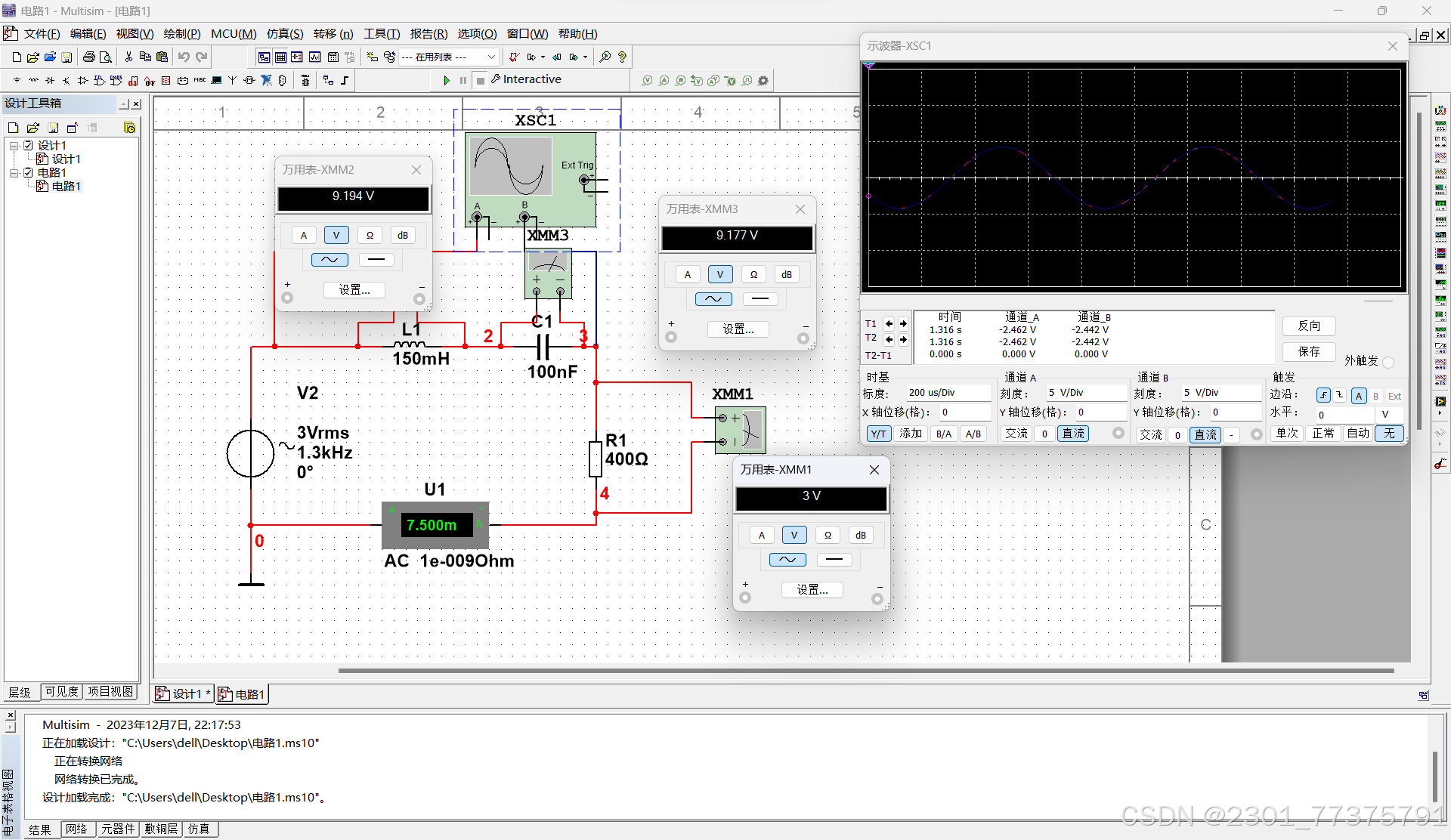Click oscilloscope 反向 reverse button
Image resolution: width=1451 pixels, height=840 pixels.
pos(1308,326)
